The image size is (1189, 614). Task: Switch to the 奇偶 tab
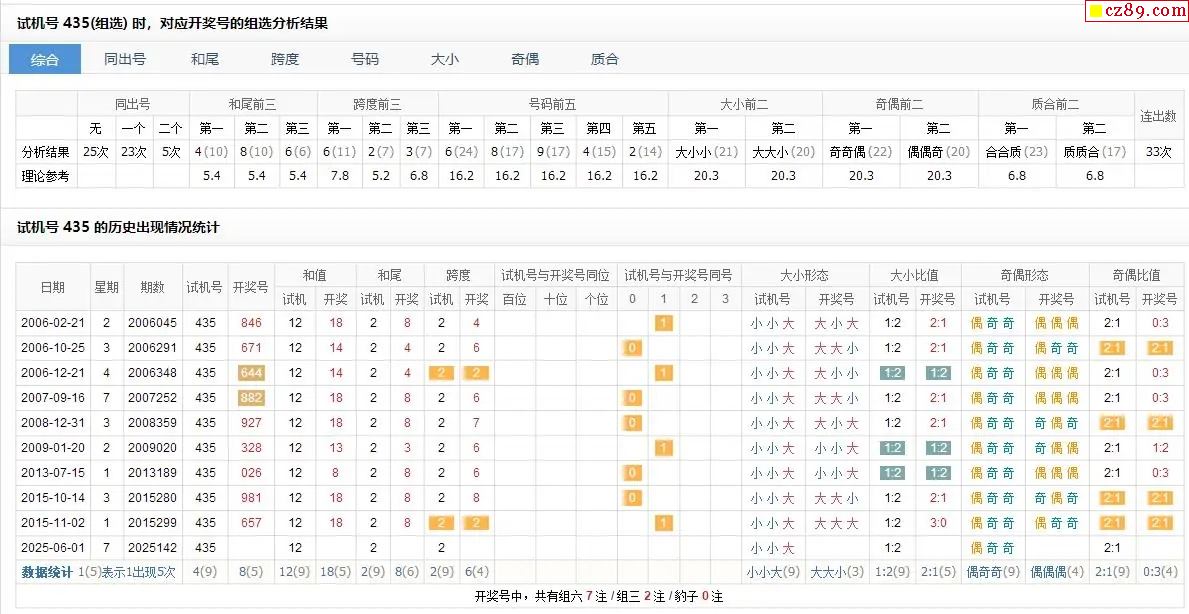coord(525,59)
